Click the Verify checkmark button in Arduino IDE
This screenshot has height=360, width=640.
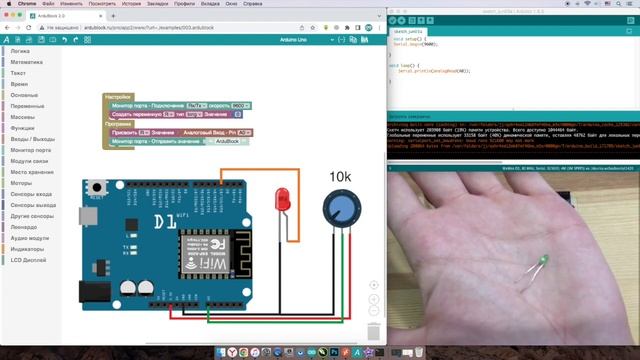pyautogui.click(x=393, y=20)
